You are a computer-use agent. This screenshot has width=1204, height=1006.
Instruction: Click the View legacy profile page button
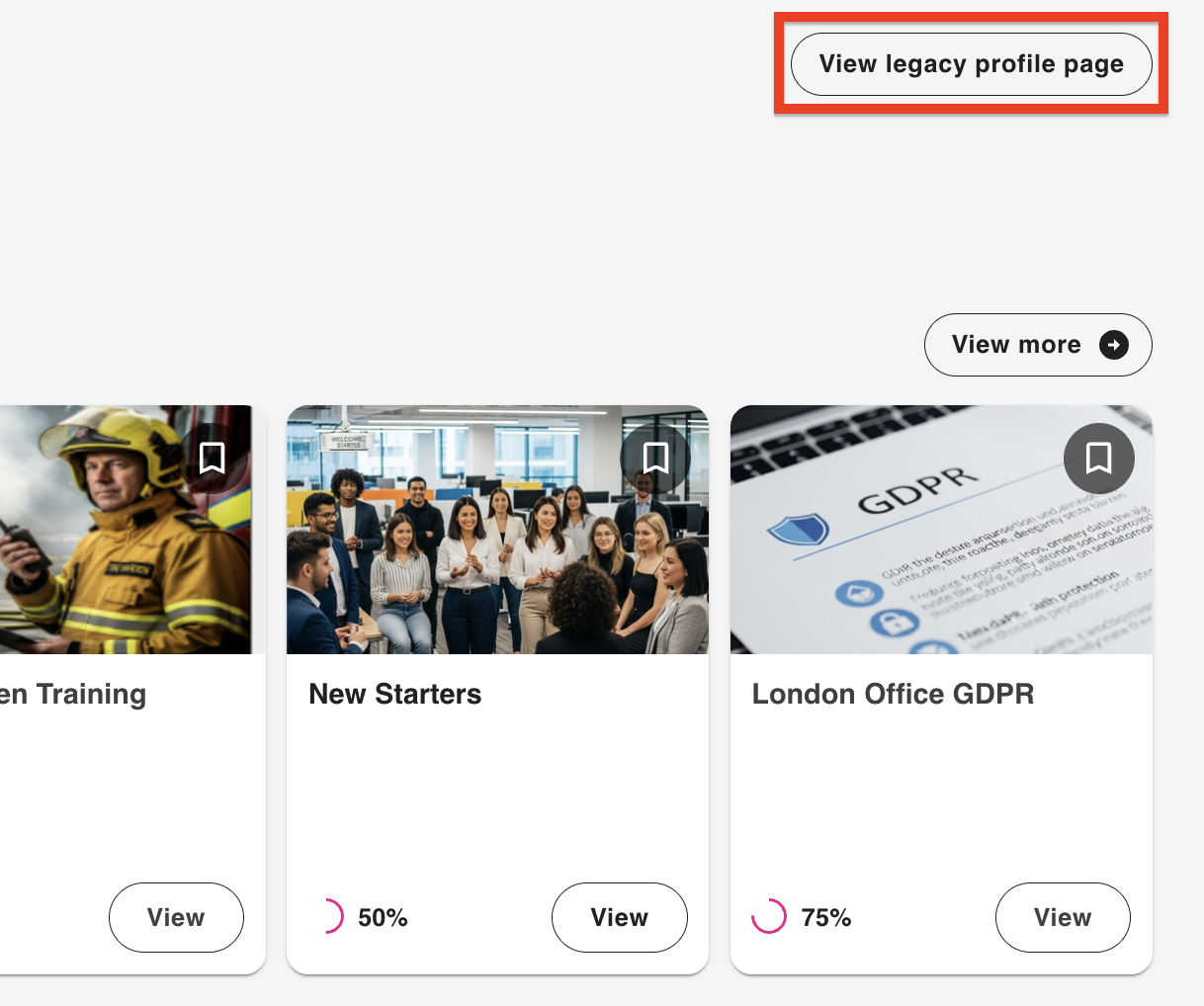coord(971,64)
